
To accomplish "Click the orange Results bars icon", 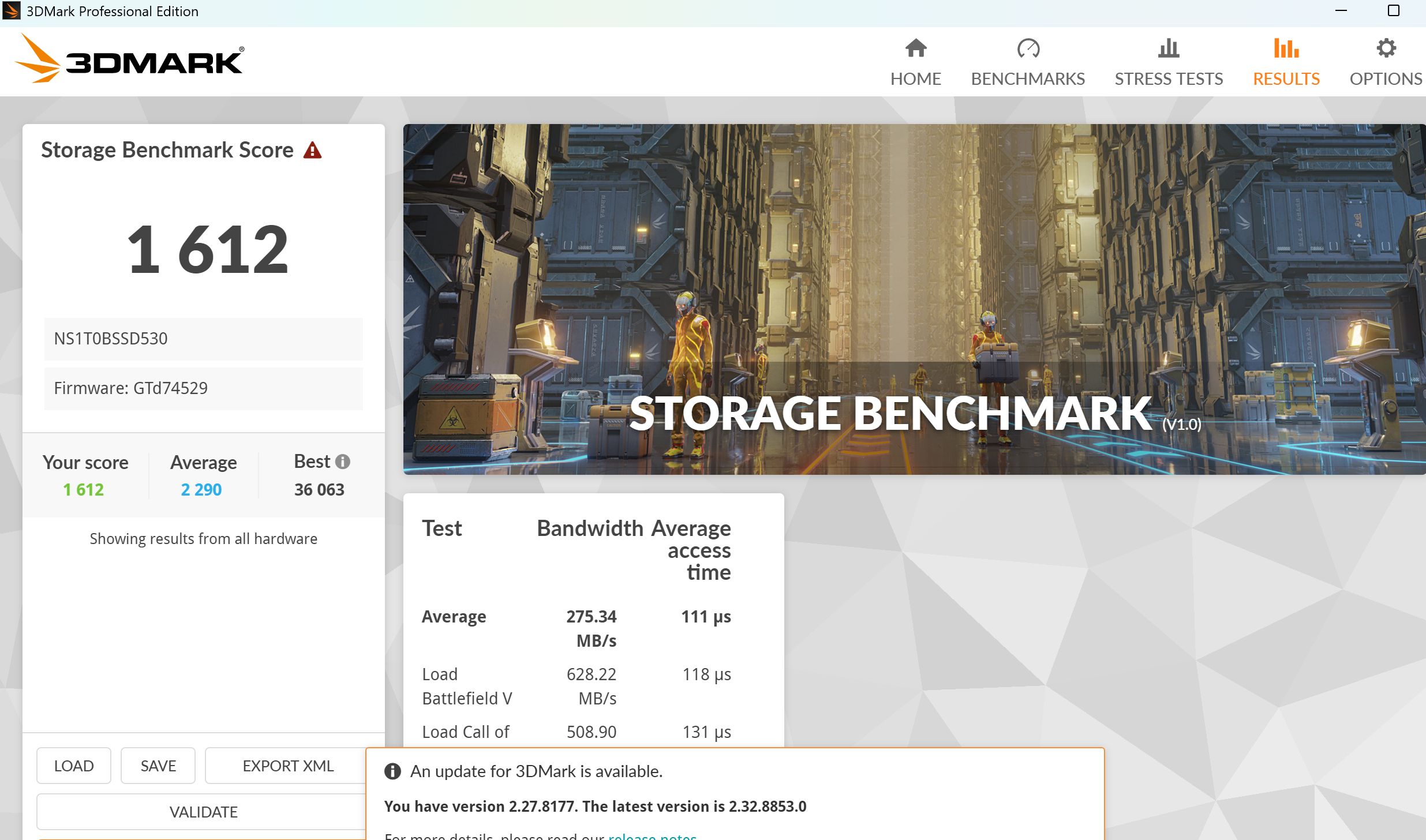I will (1286, 48).
